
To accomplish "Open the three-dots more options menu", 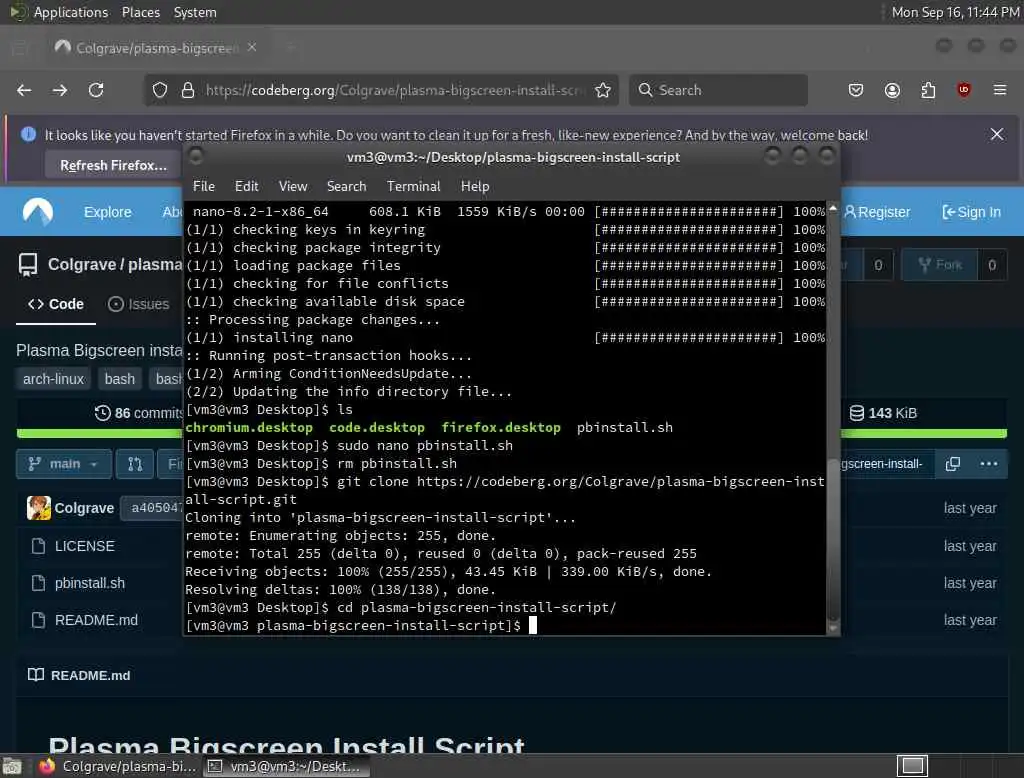I will tap(989, 464).
